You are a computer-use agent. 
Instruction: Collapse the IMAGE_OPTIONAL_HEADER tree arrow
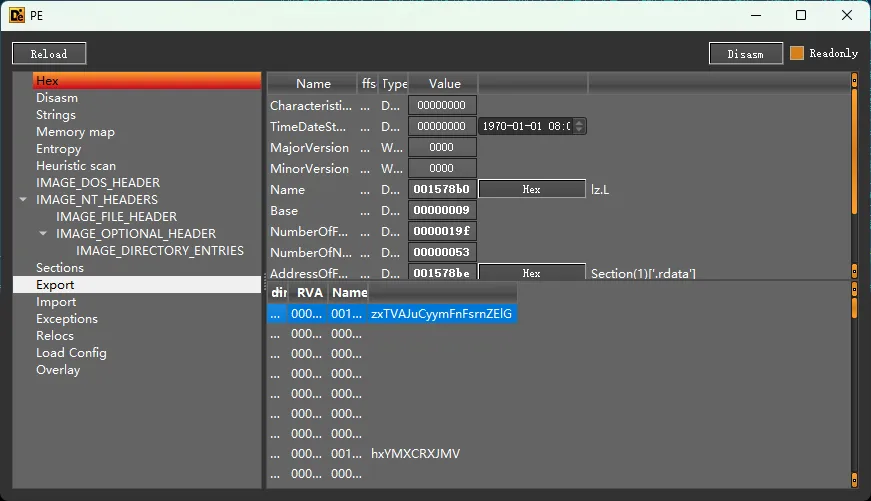tap(43, 233)
